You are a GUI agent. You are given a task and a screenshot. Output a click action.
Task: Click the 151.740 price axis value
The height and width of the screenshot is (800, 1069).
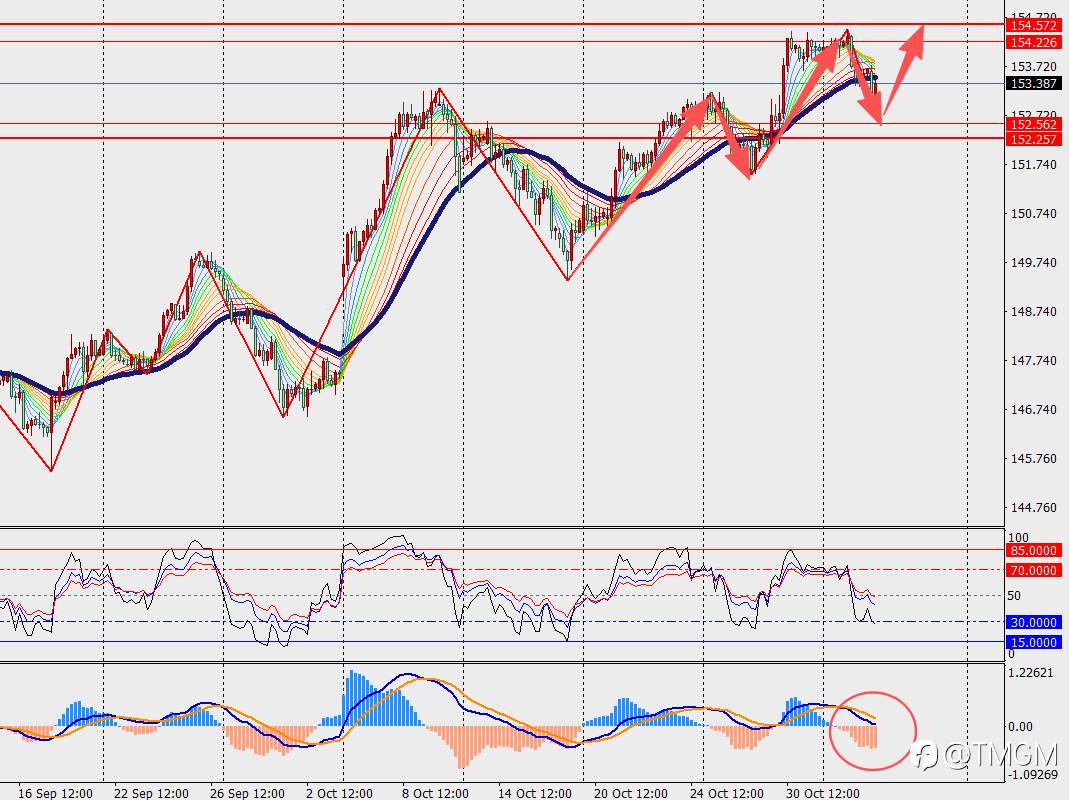[1034, 164]
